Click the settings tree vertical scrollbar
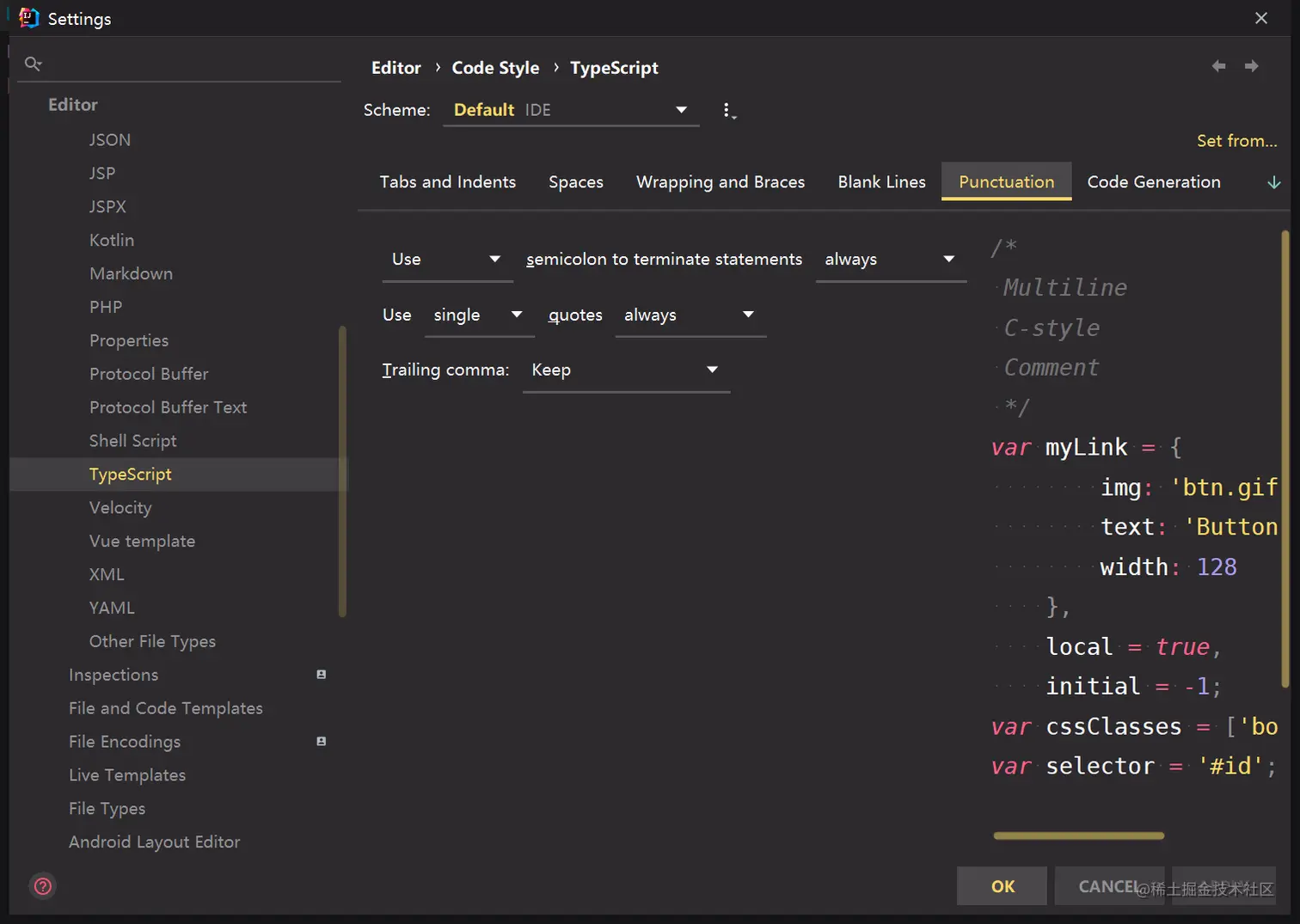The width and height of the screenshot is (1300, 924). point(342,471)
